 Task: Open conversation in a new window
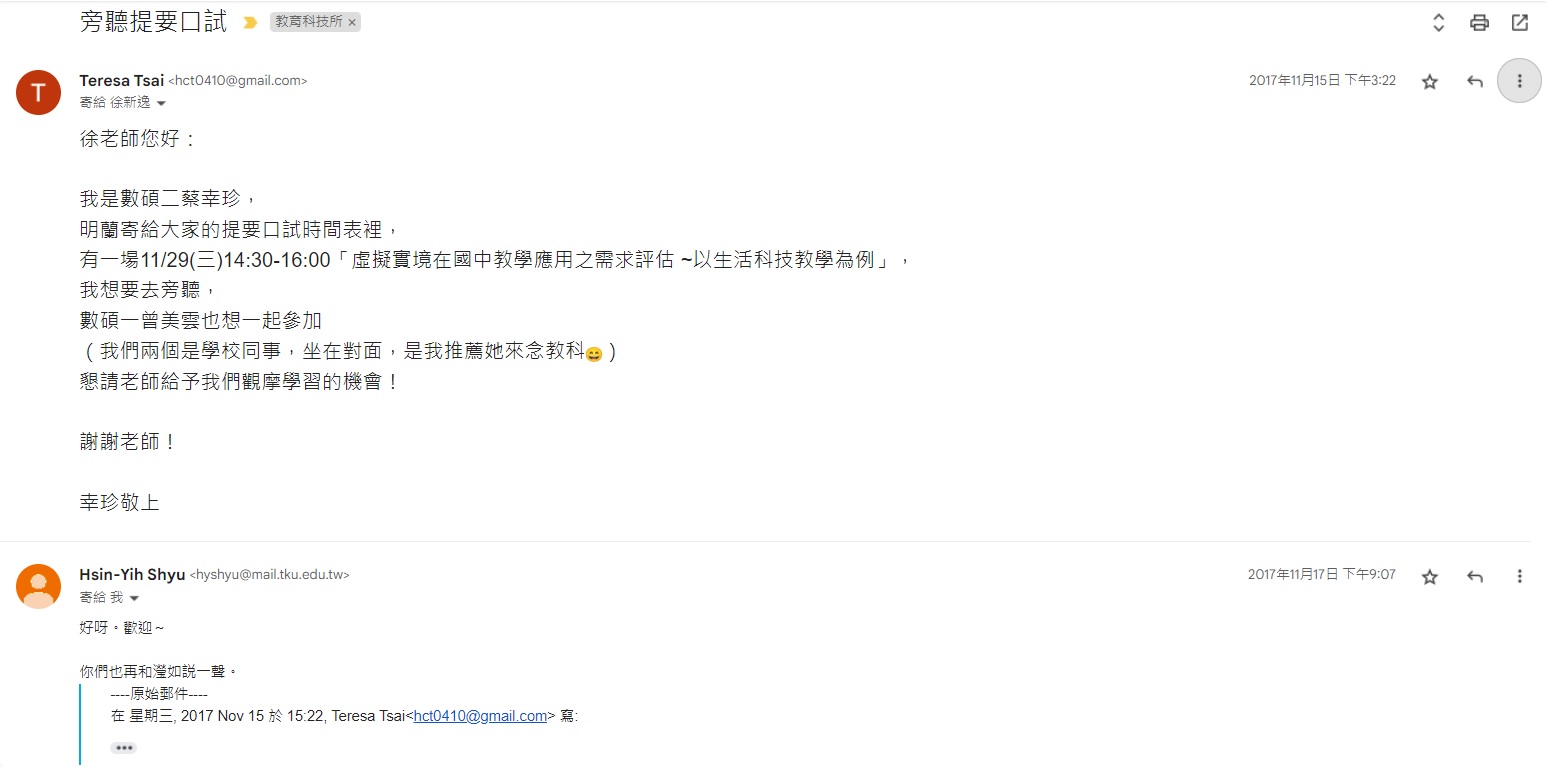[x=1519, y=22]
